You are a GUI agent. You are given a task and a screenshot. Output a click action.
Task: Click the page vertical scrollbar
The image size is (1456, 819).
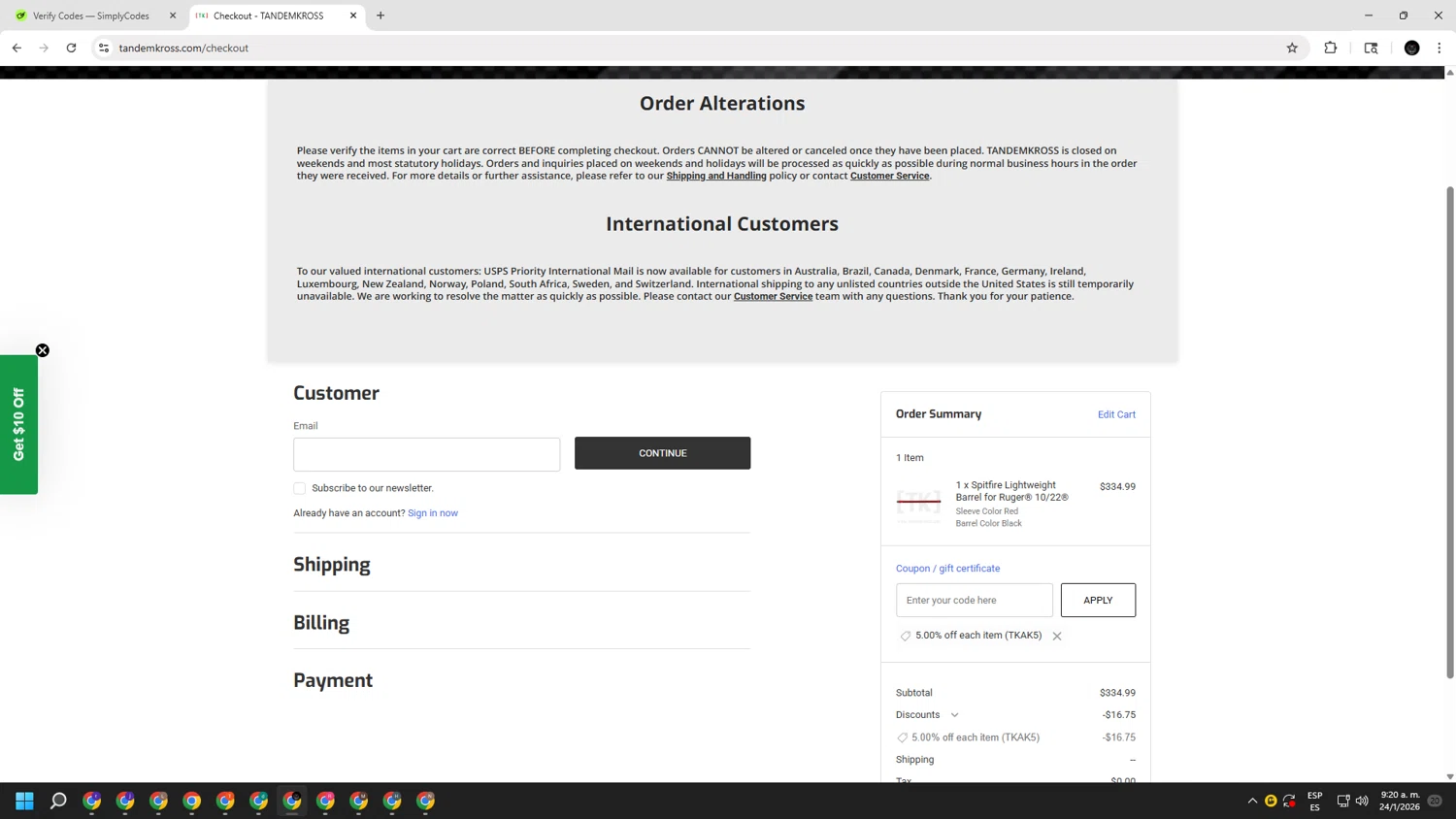[1450, 431]
